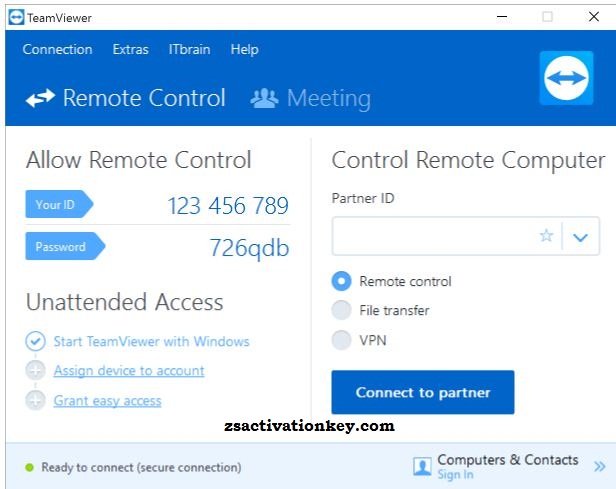The image size is (616, 489).
Task: Open Assign device to account link
Action: point(129,370)
